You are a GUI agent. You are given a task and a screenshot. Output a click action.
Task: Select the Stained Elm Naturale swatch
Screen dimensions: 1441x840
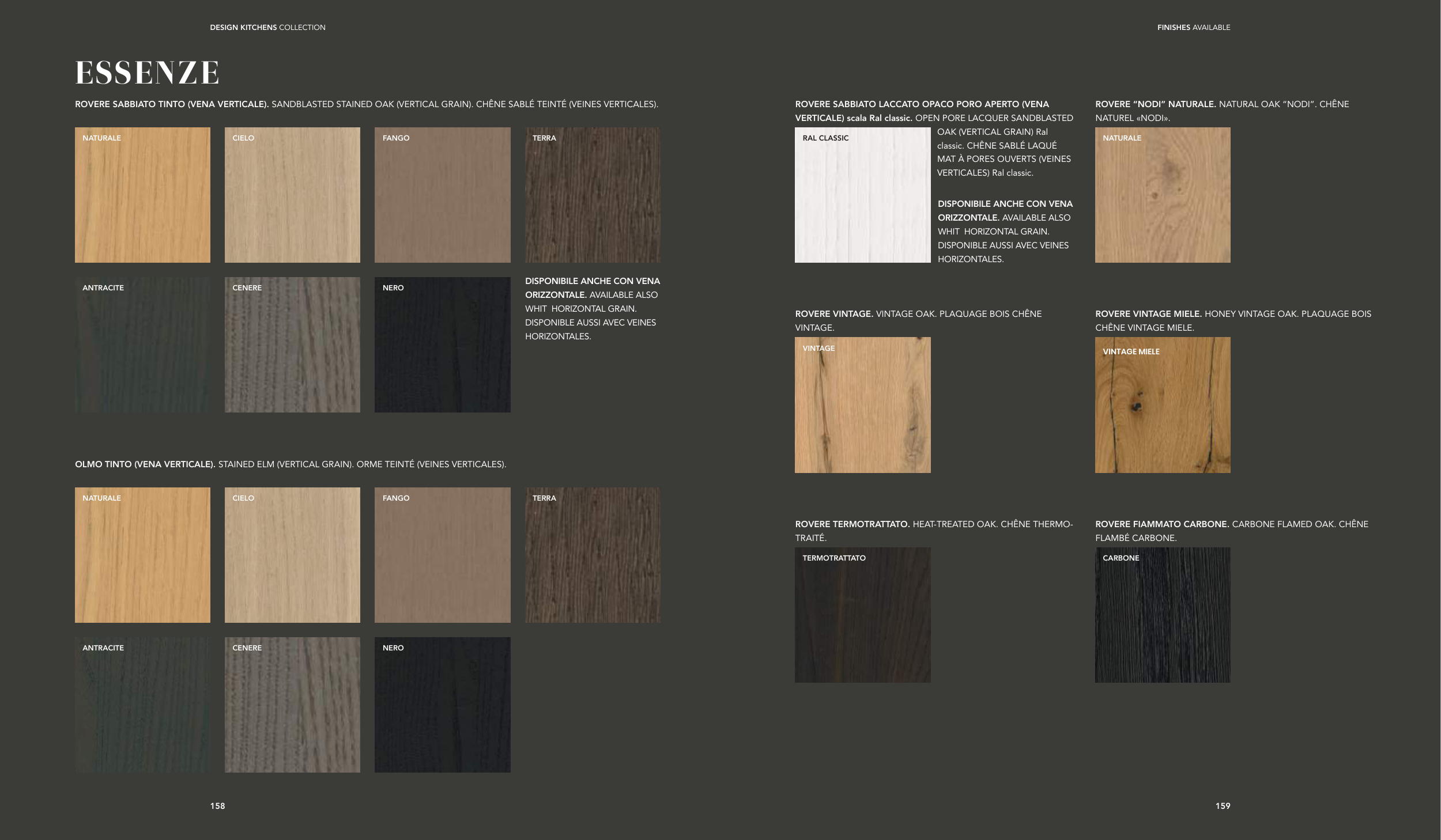(142, 555)
